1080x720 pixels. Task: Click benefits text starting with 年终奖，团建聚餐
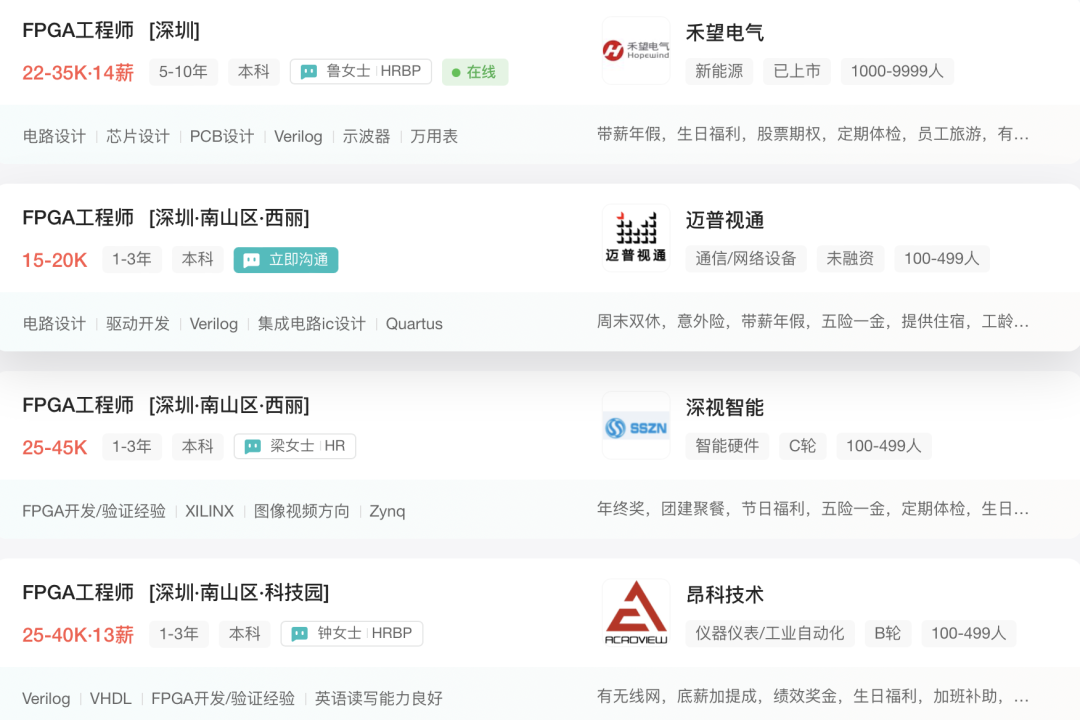[x=813, y=509]
